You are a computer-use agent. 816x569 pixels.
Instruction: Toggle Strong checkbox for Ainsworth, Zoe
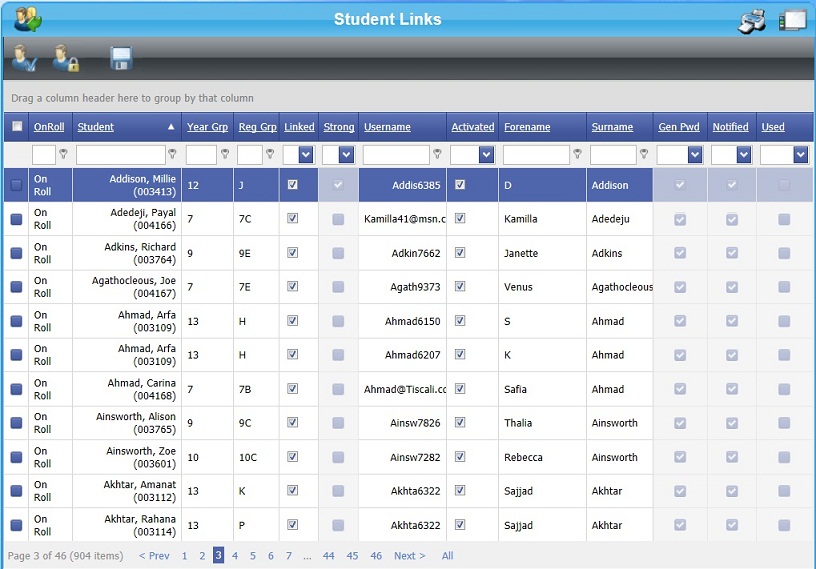coord(338,457)
